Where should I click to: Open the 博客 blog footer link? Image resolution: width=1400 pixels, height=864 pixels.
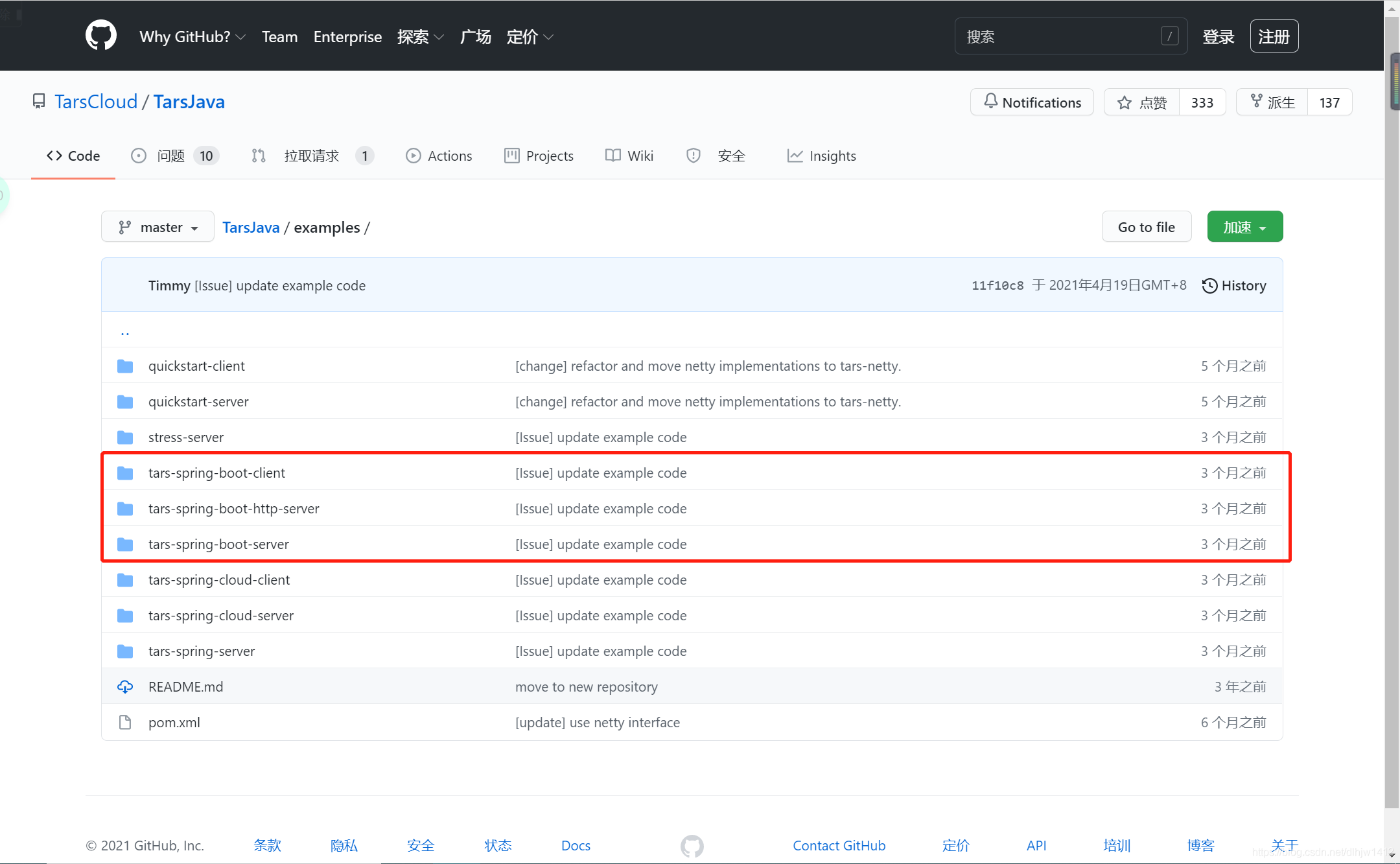click(x=1200, y=845)
